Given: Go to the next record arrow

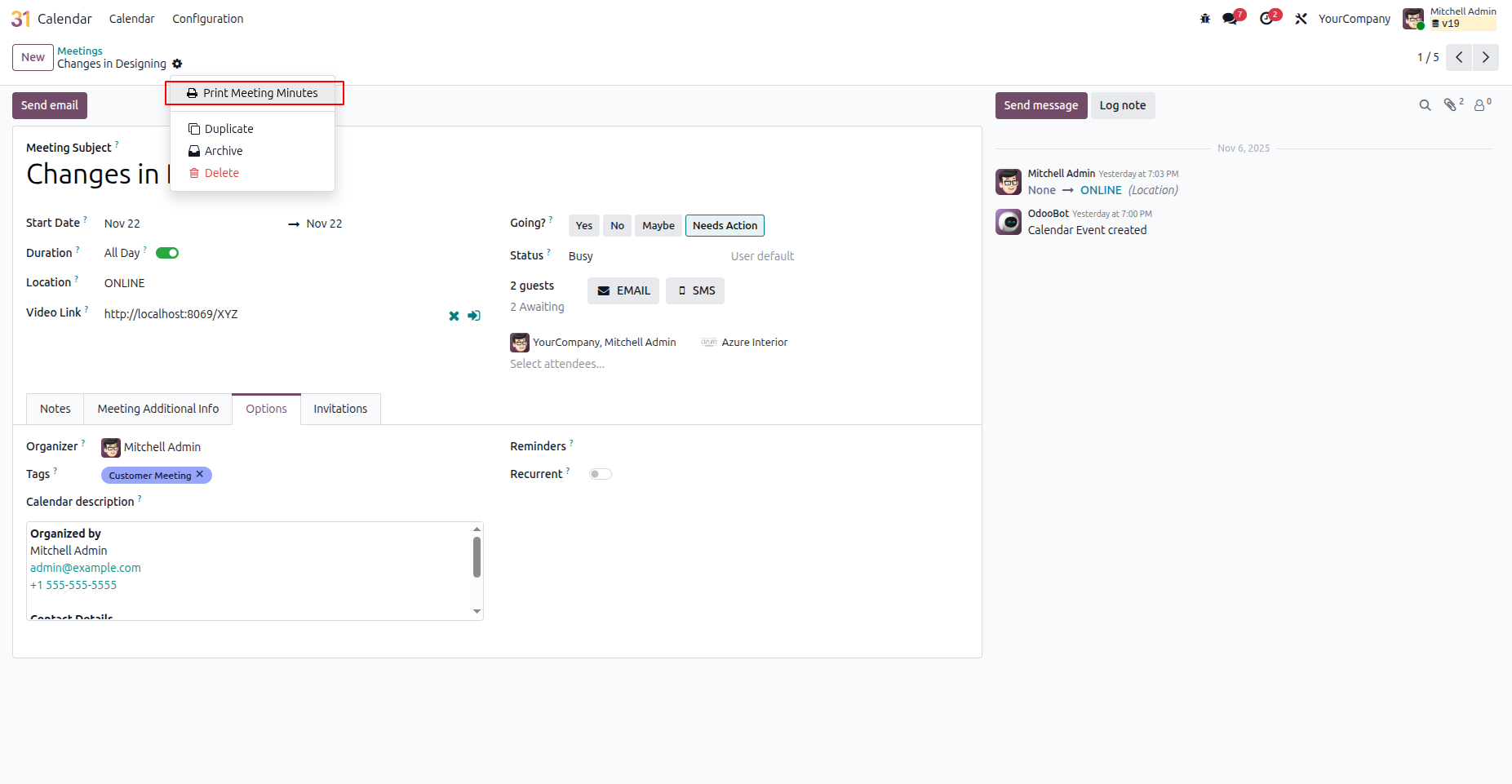Looking at the screenshot, I should click(1486, 57).
